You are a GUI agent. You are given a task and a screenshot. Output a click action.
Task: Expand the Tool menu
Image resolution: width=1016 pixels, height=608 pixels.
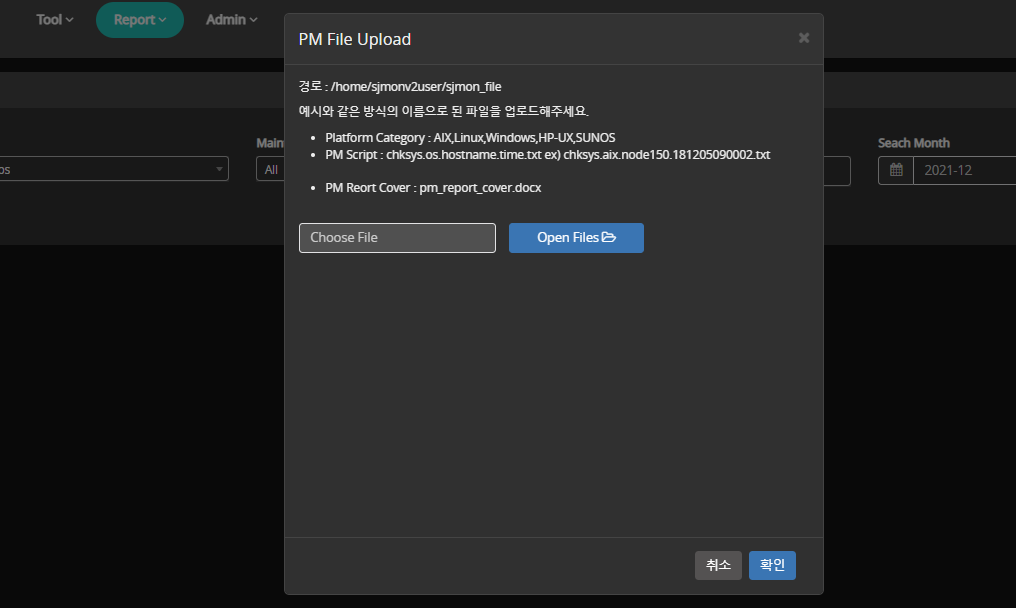[55, 20]
